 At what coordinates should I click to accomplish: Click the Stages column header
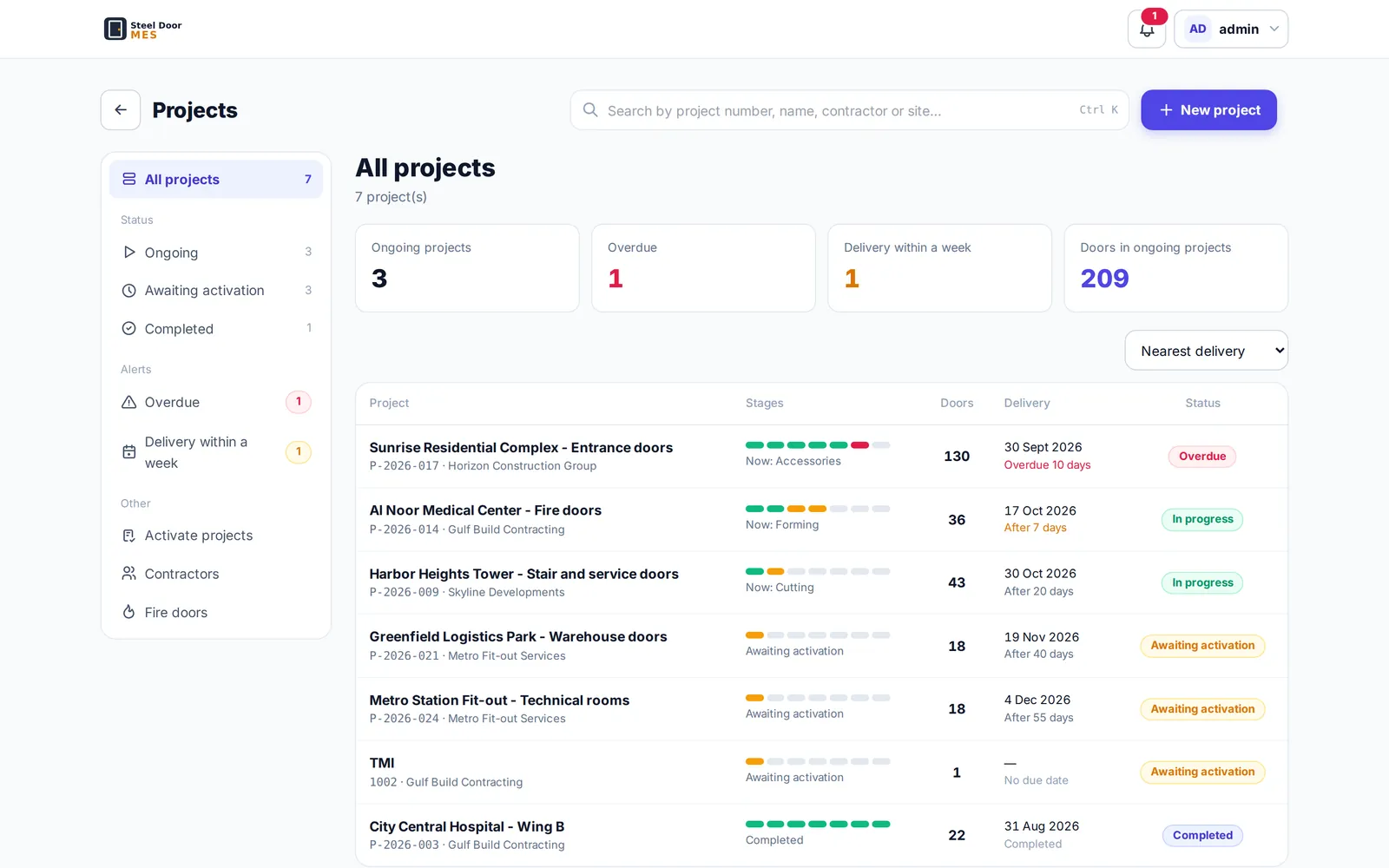point(765,404)
